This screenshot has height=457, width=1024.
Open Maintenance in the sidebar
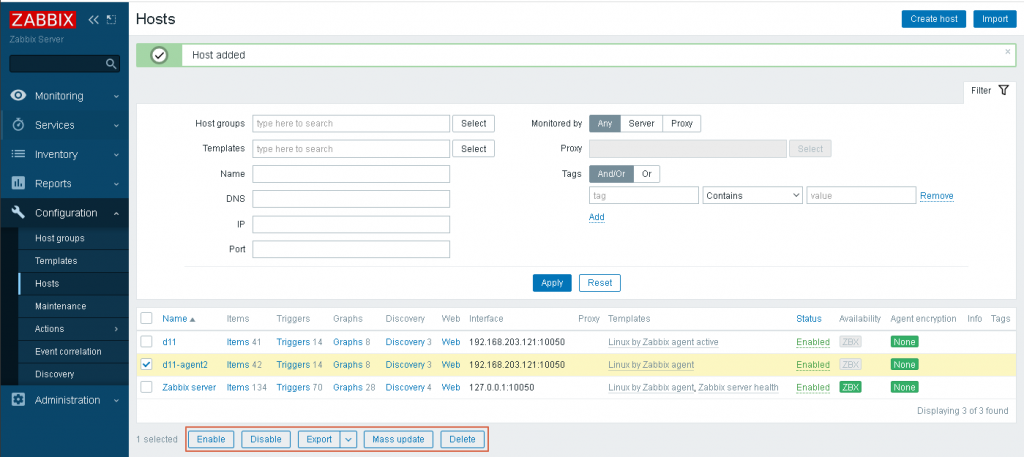pyautogui.click(x=60, y=306)
